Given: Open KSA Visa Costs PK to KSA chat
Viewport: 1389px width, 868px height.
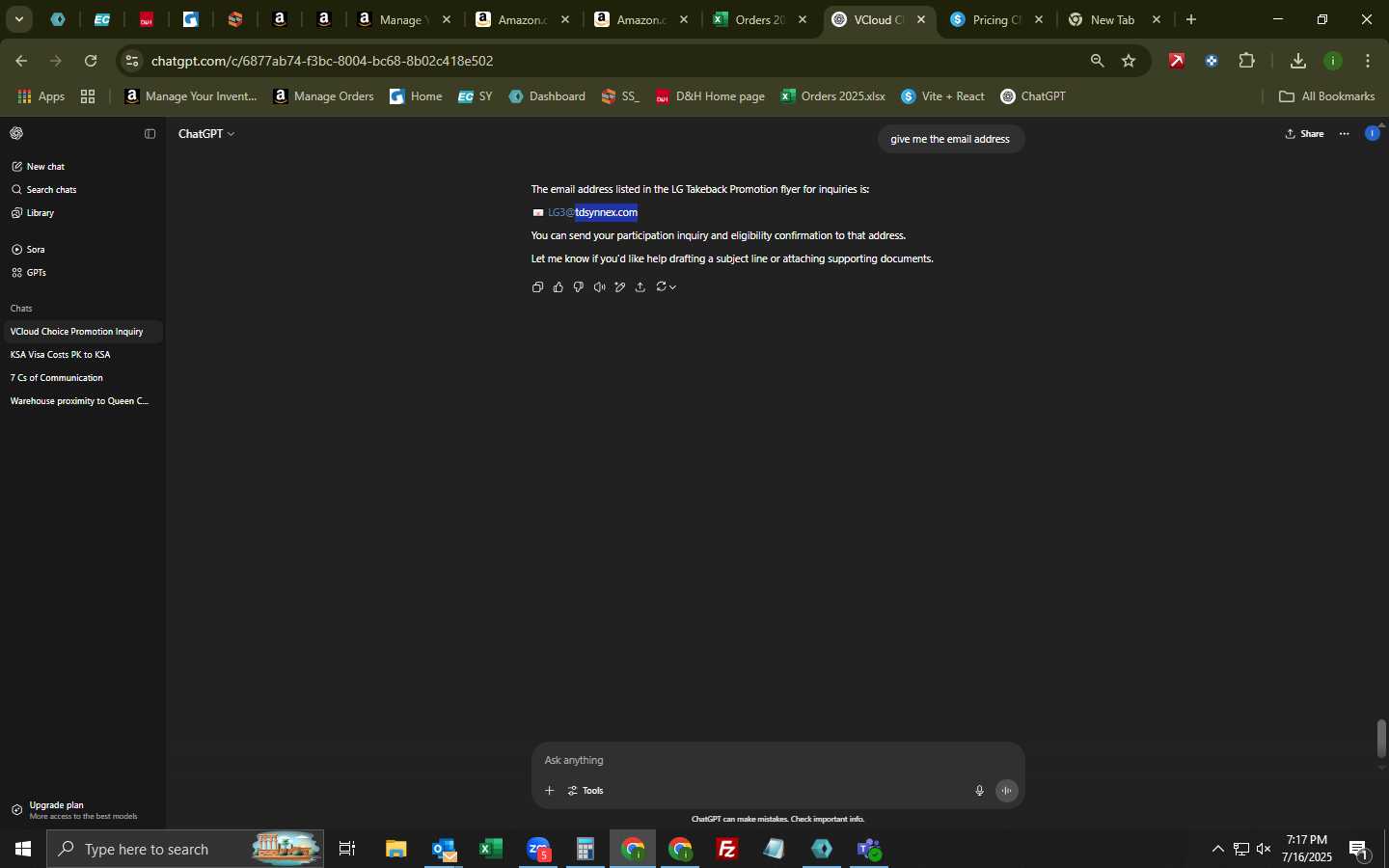Looking at the screenshot, I should point(81,355).
